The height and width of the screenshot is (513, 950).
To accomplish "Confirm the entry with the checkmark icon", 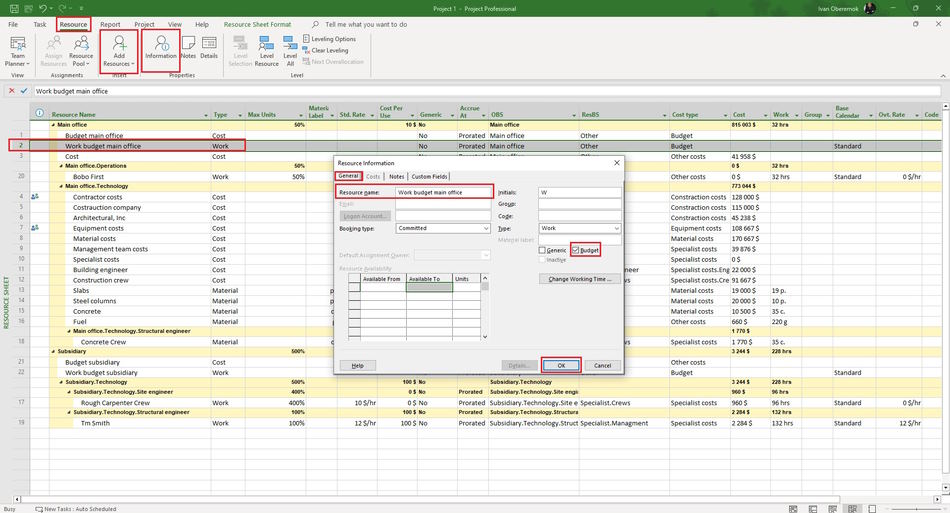I will point(24,91).
